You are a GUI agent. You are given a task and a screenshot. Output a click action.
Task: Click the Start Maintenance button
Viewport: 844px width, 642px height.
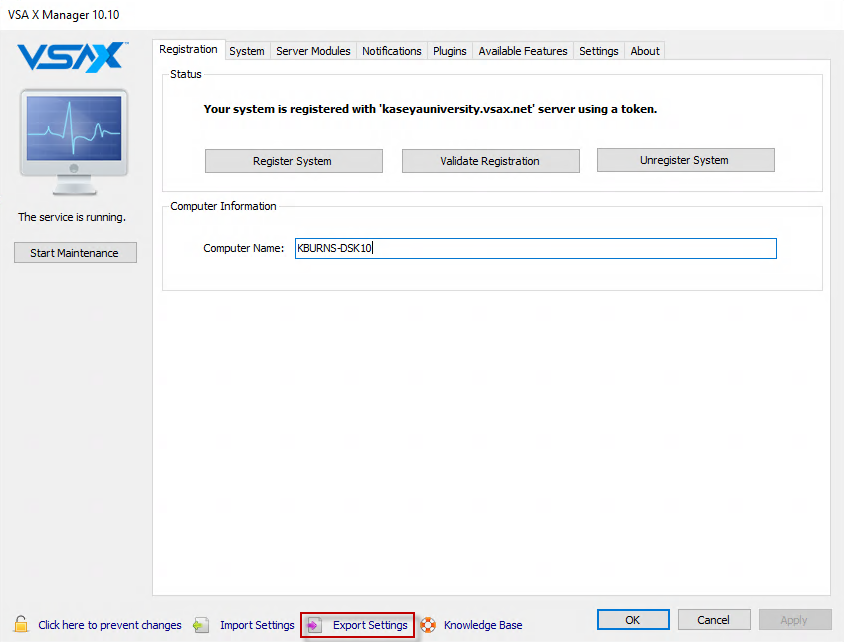coord(75,252)
